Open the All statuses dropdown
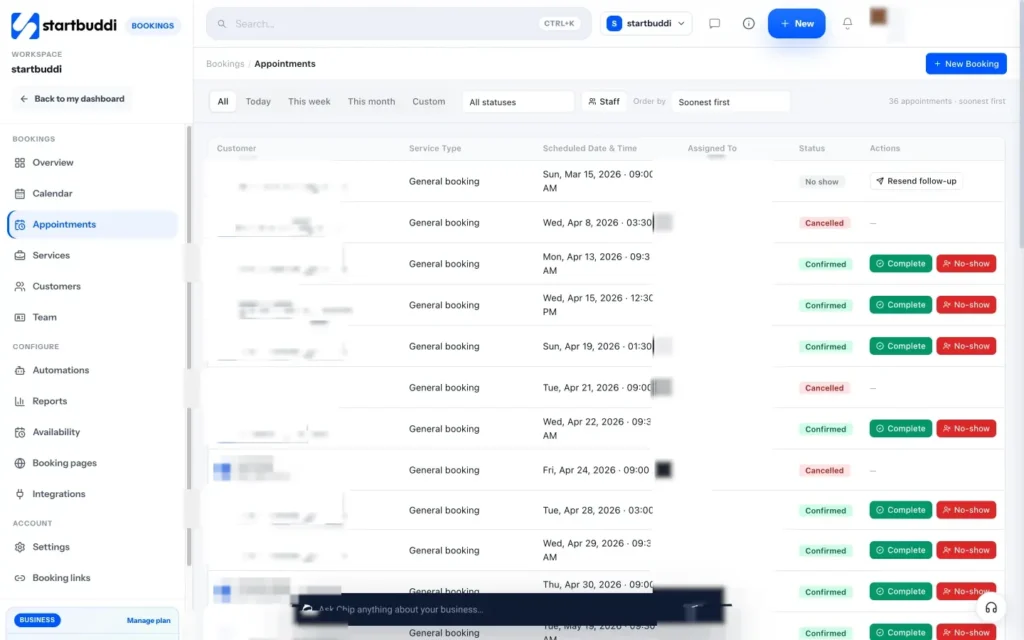The width and height of the screenshot is (1024, 640). (518, 102)
